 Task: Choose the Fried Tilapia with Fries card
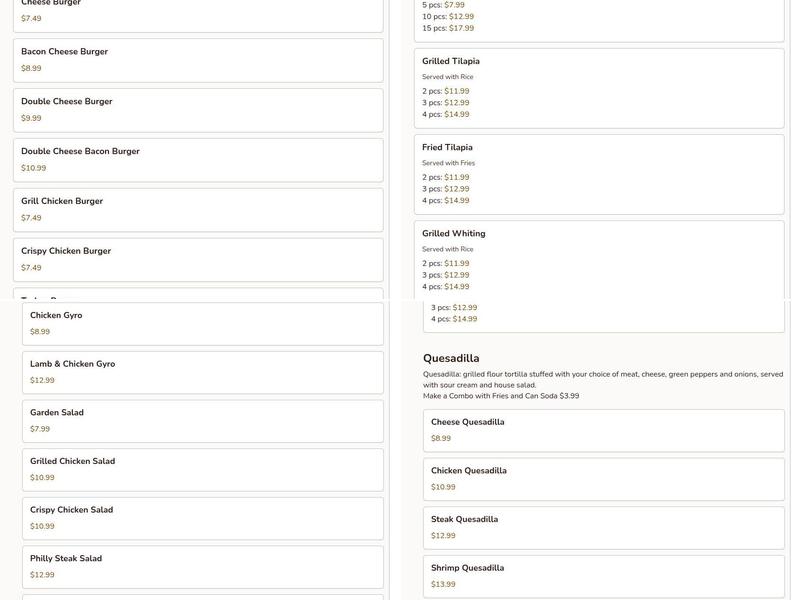(x=599, y=173)
